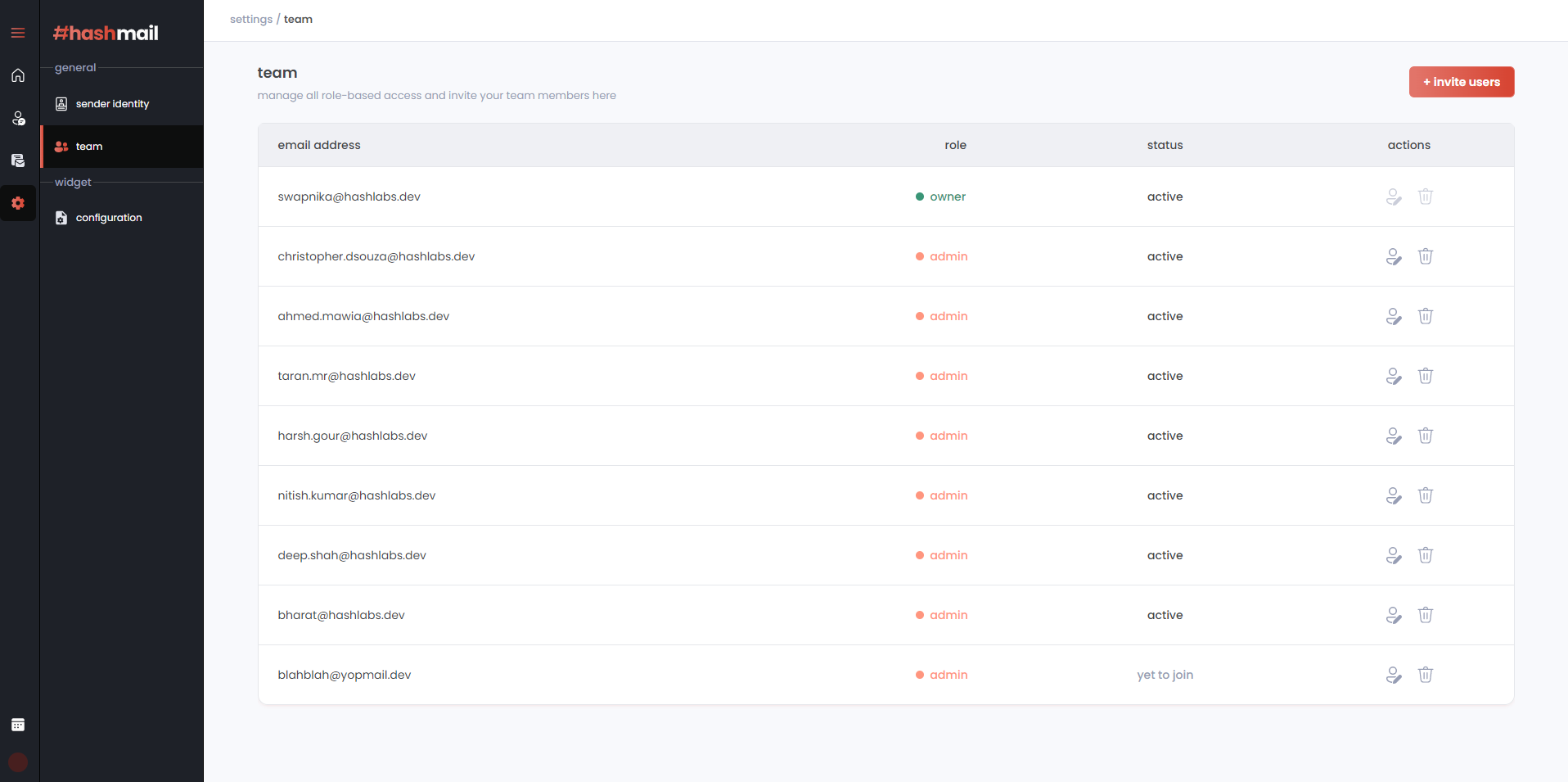Click the role column header
Viewport: 1568px width, 782px height.
pyautogui.click(x=955, y=145)
